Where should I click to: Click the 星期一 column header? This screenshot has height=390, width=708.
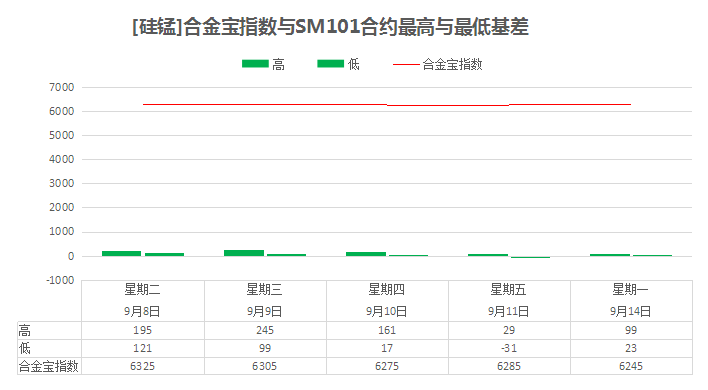[x=630, y=290]
